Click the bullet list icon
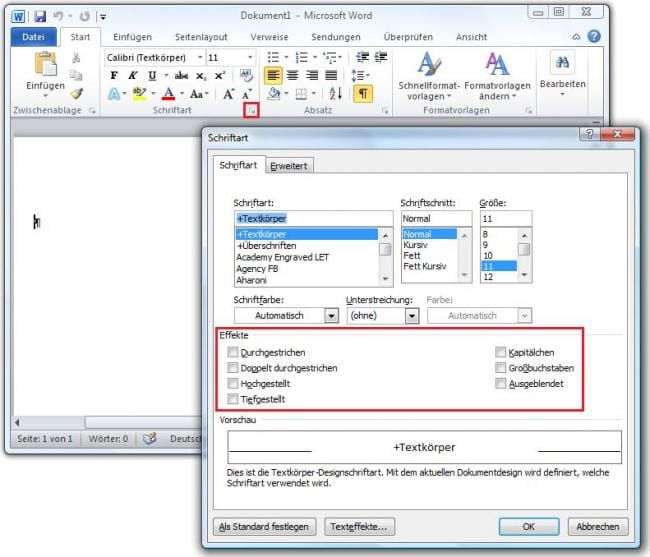The width and height of the screenshot is (650, 557). click(x=273, y=57)
